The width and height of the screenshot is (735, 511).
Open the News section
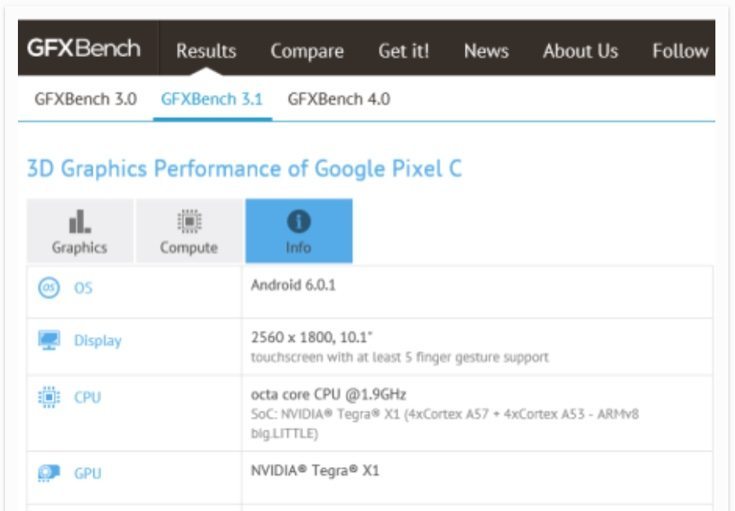click(x=486, y=51)
